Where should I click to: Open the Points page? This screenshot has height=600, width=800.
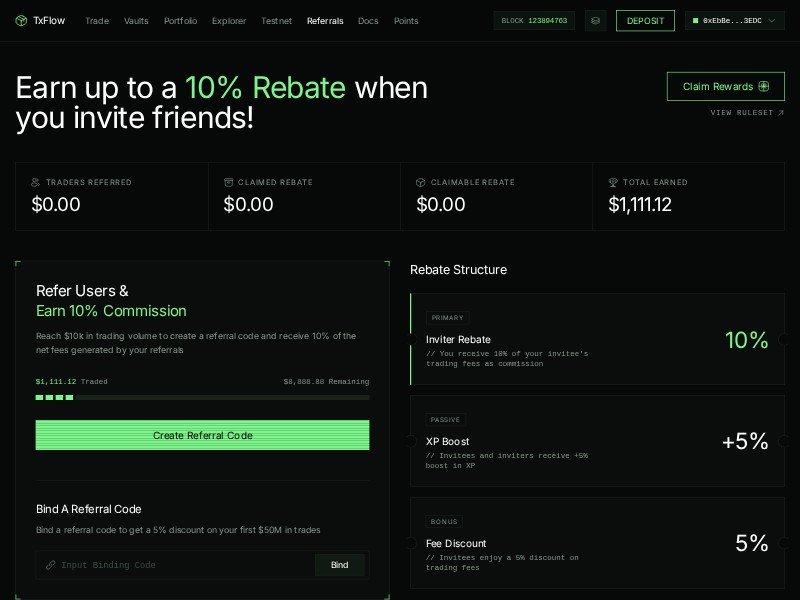tap(406, 21)
